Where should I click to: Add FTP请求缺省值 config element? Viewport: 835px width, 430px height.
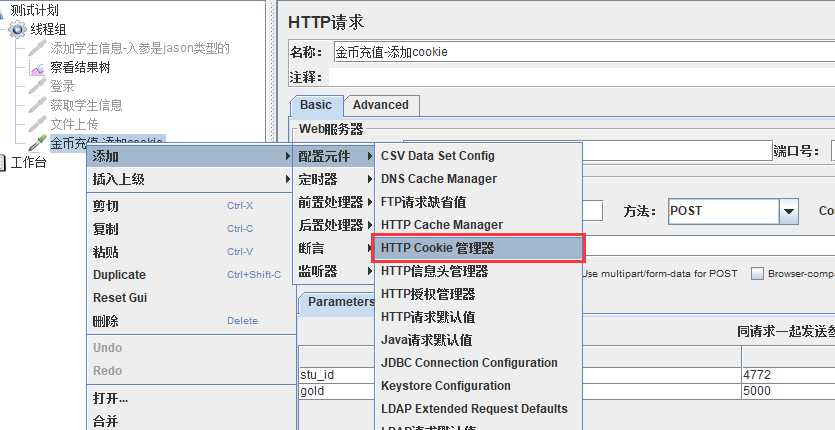click(478, 202)
